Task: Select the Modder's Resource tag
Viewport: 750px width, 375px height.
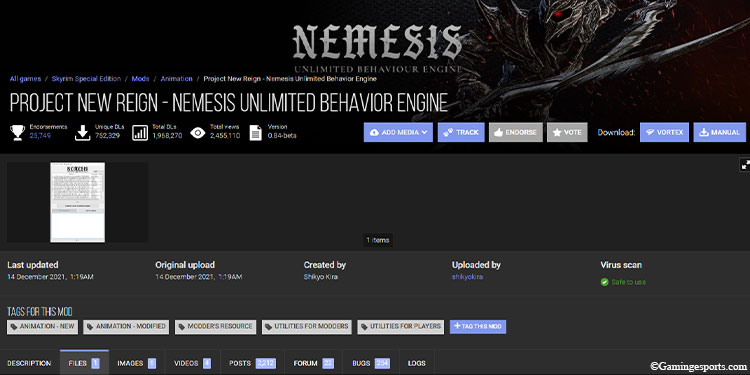Action: [215, 327]
